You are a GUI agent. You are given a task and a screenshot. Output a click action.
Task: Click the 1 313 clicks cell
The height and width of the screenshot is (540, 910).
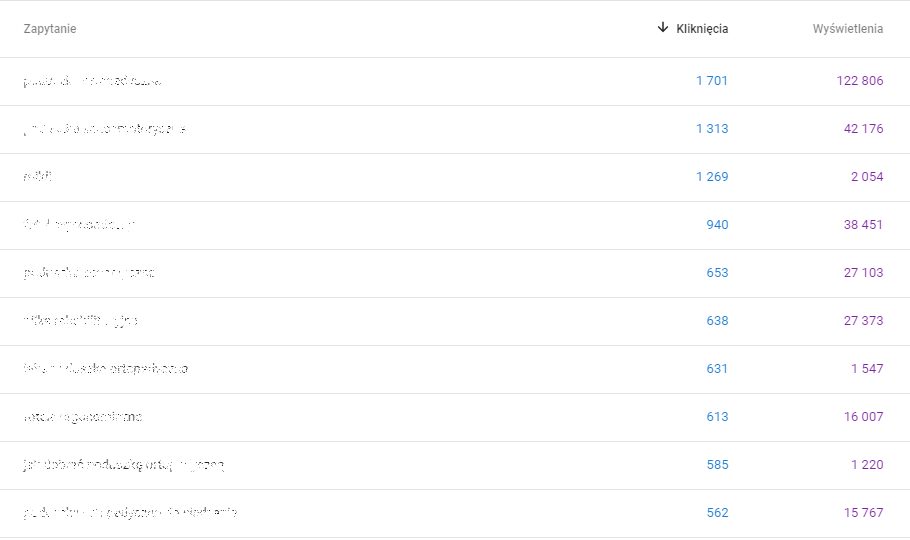(712, 129)
